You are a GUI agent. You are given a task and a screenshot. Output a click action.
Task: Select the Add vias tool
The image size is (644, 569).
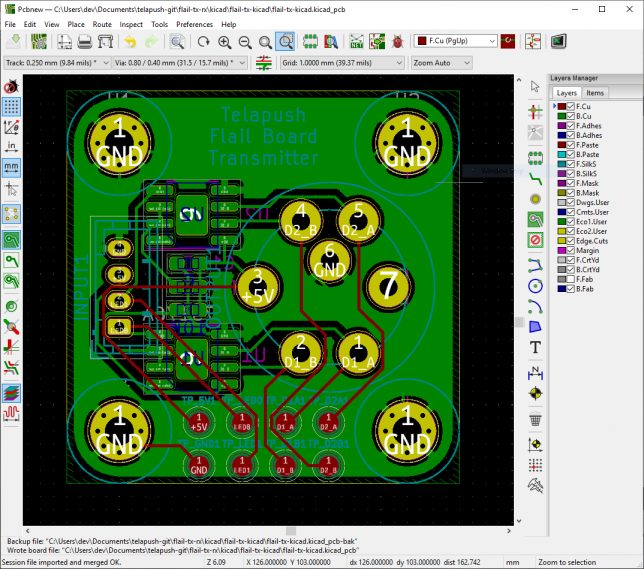click(x=535, y=200)
